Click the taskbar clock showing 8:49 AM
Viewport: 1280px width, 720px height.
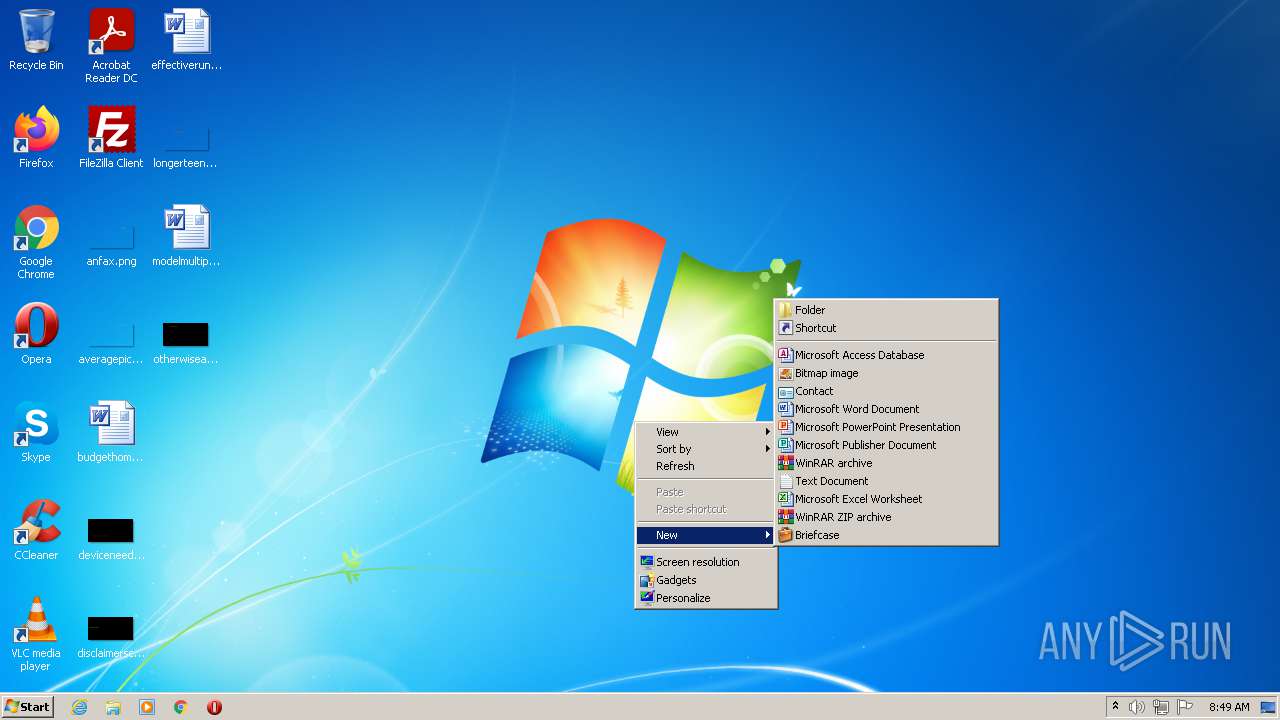(x=1229, y=707)
